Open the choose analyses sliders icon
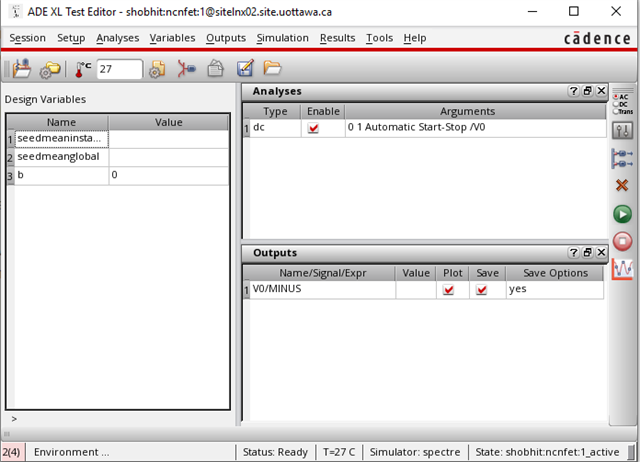Screen dimensions: 640x462 (x=622, y=130)
